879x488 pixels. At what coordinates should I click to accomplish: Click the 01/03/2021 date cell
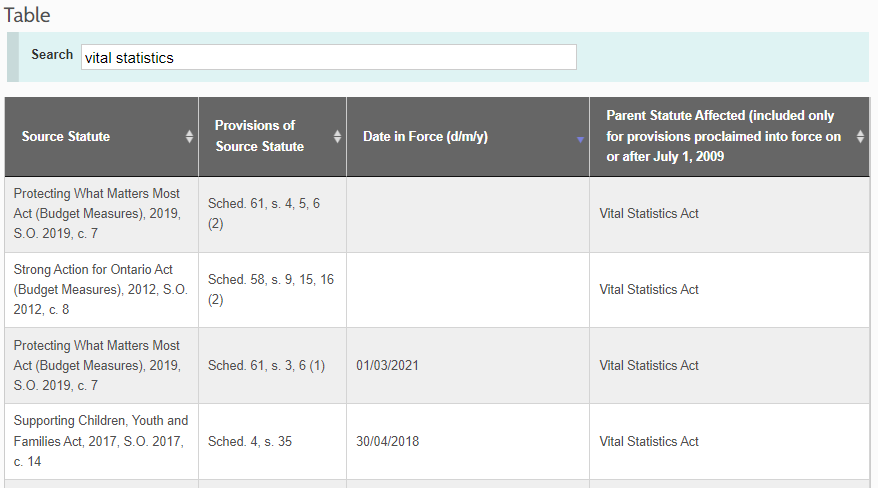tap(387, 366)
